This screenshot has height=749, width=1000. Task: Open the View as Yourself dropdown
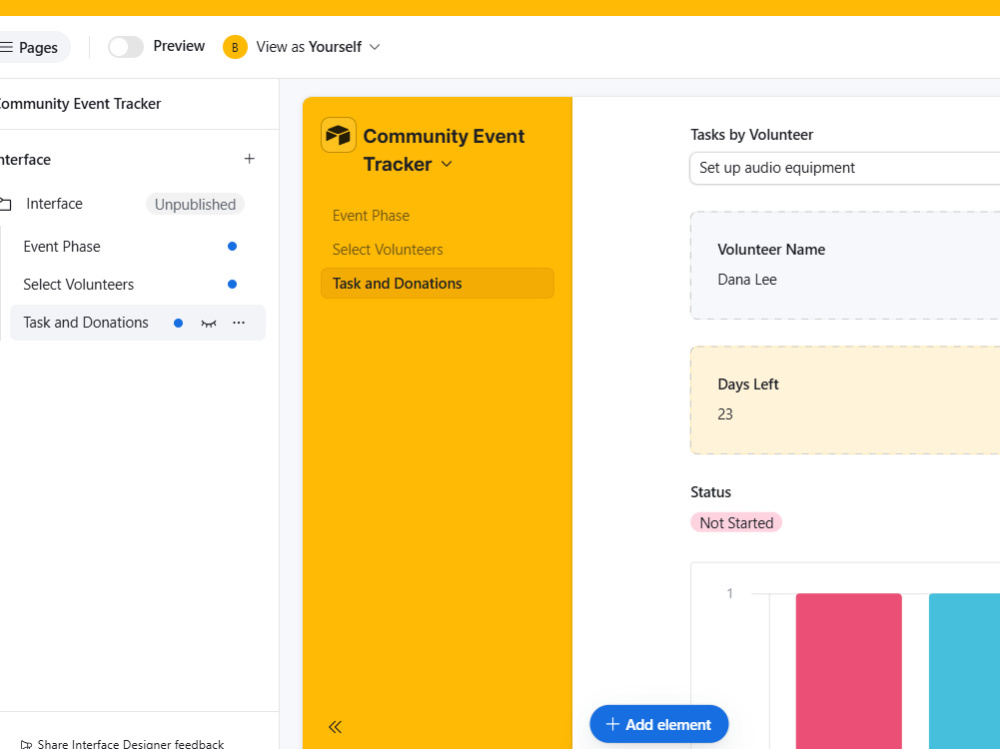[x=318, y=47]
